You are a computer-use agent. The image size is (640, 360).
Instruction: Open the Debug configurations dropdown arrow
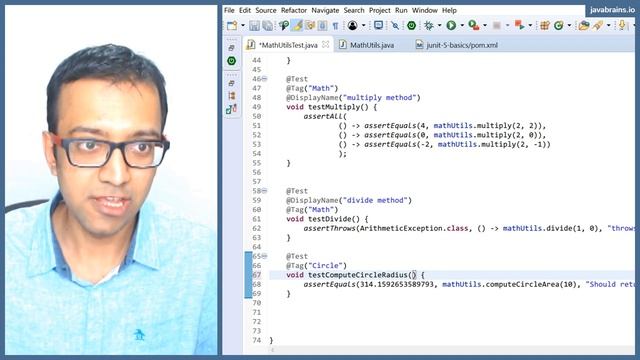coord(439,26)
